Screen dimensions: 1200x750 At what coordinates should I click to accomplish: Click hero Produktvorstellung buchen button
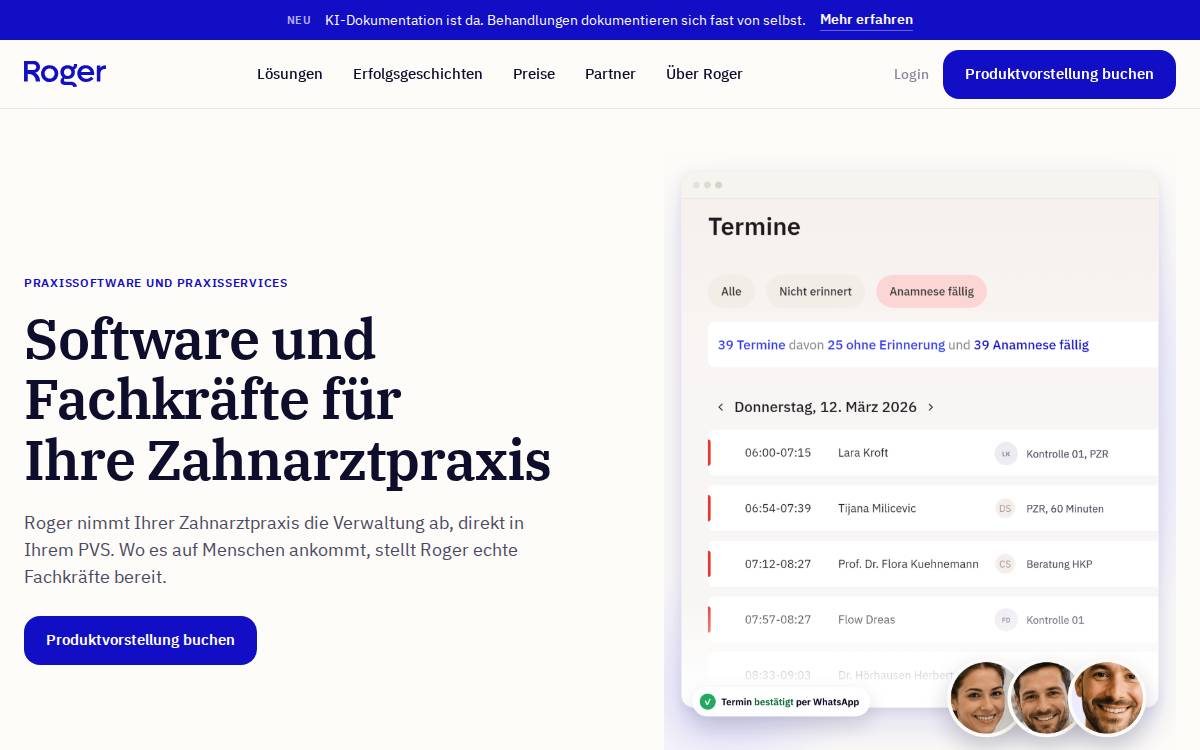tap(140, 640)
